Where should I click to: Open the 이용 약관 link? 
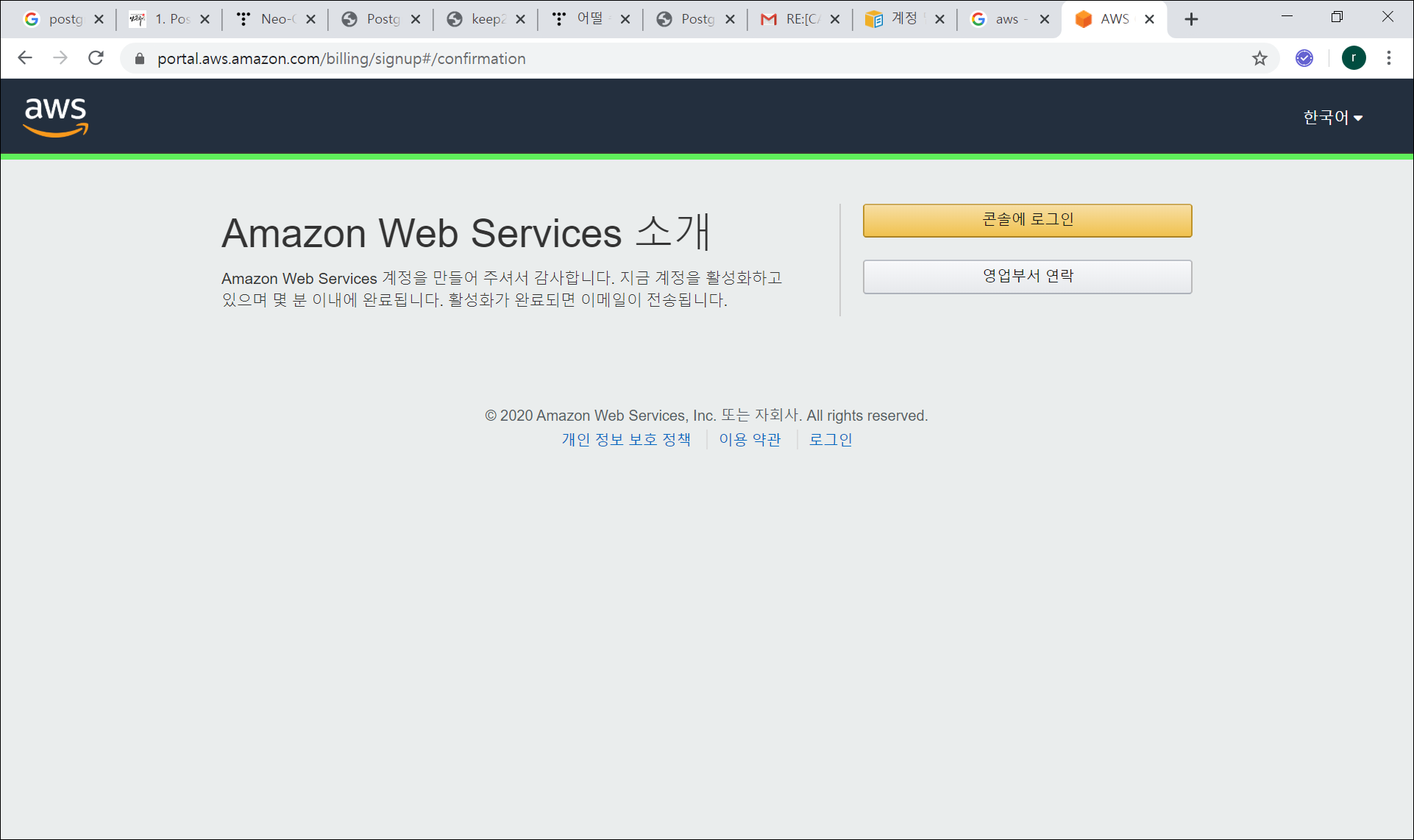pyautogui.click(x=750, y=439)
